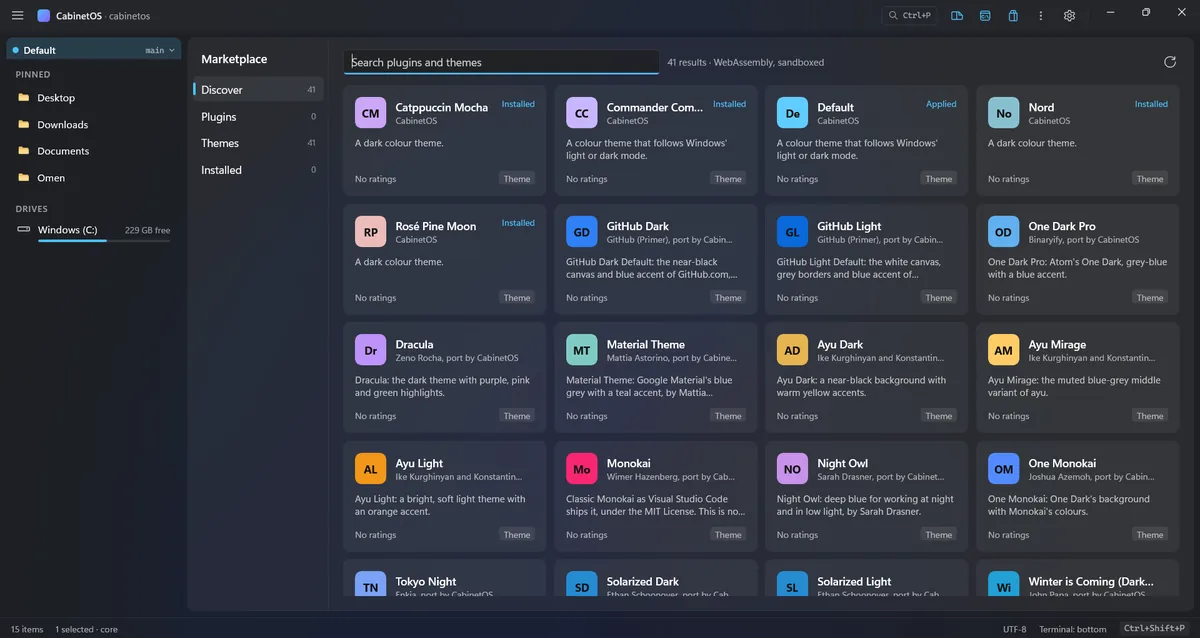The width and height of the screenshot is (1200, 638).
Task: Click the Tokyo Night TN icon
Action: [371, 584]
